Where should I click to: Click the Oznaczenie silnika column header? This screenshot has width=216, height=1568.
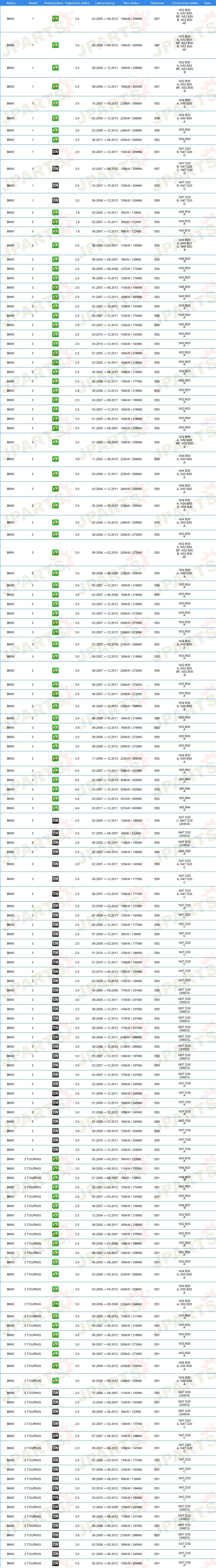[x=184, y=3]
